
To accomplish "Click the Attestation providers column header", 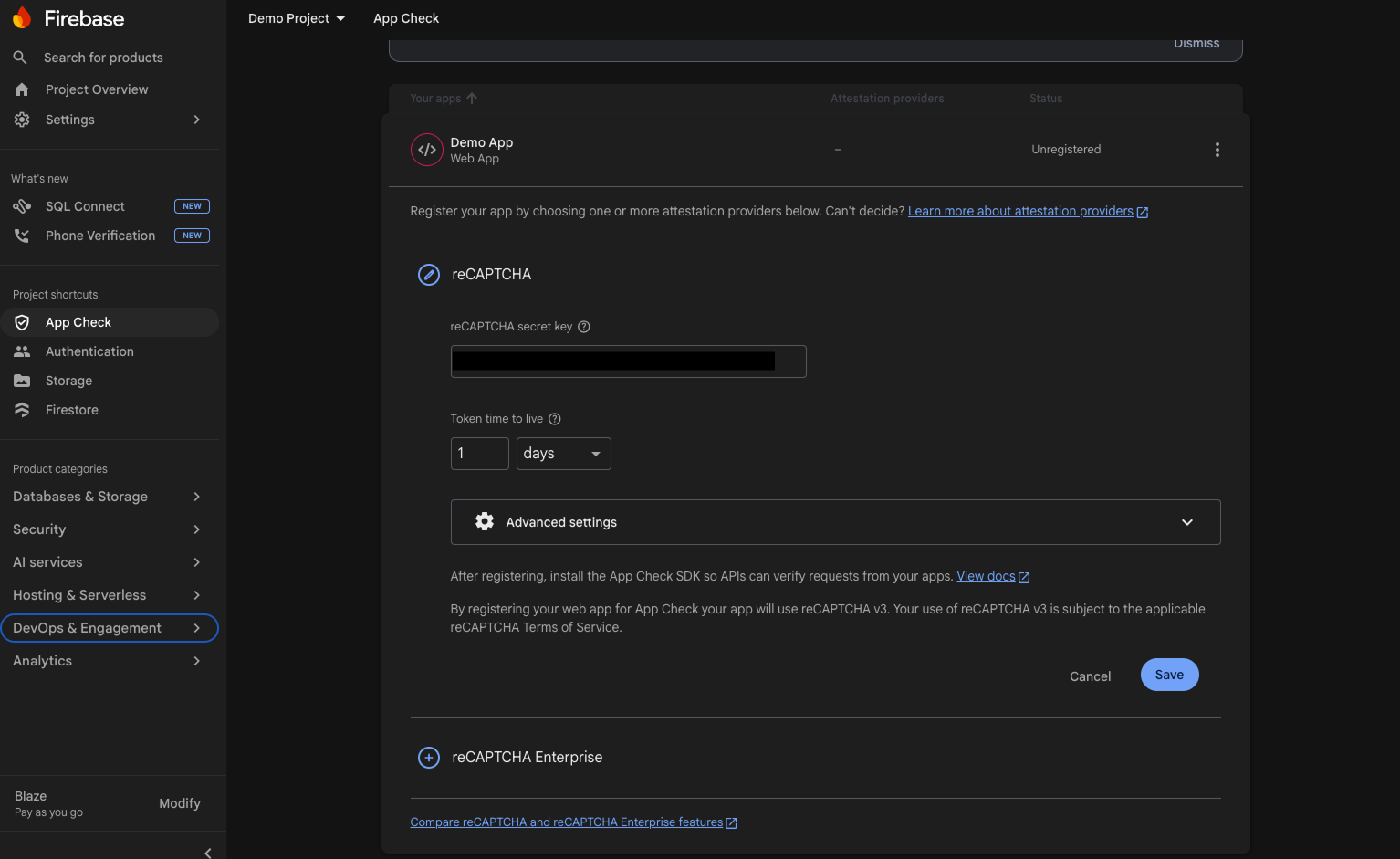I will click(x=887, y=99).
